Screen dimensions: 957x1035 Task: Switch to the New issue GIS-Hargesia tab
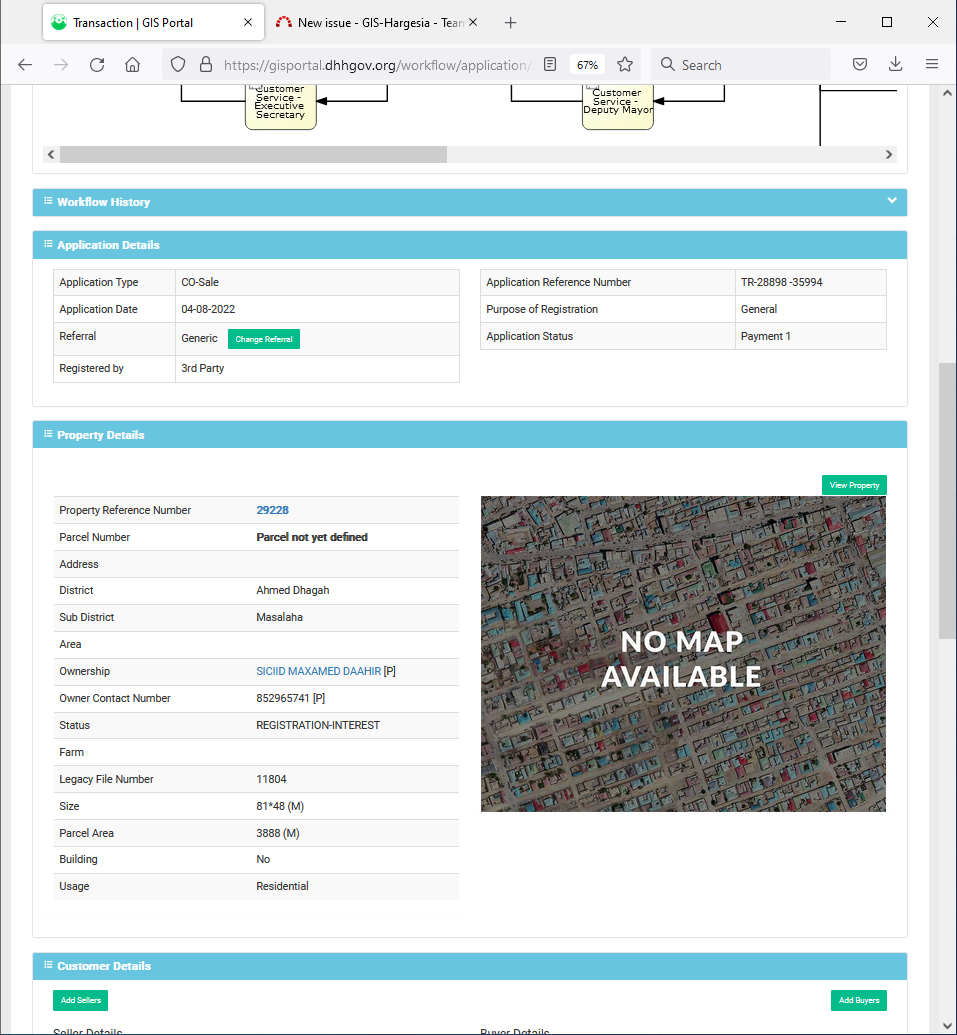(x=378, y=22)
